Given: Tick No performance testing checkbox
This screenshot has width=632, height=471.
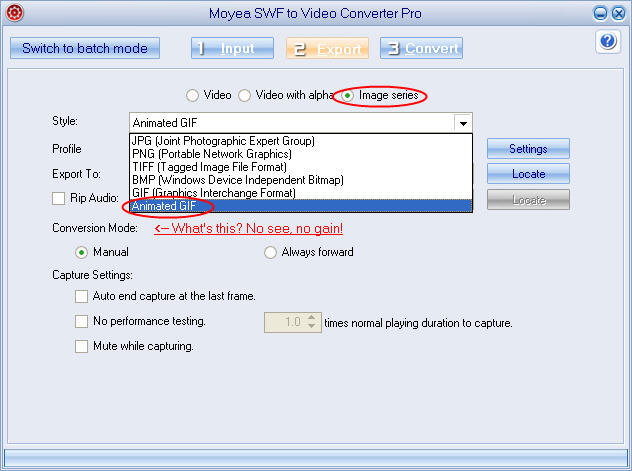Looking at the screenshot, I should coord(81,322).
